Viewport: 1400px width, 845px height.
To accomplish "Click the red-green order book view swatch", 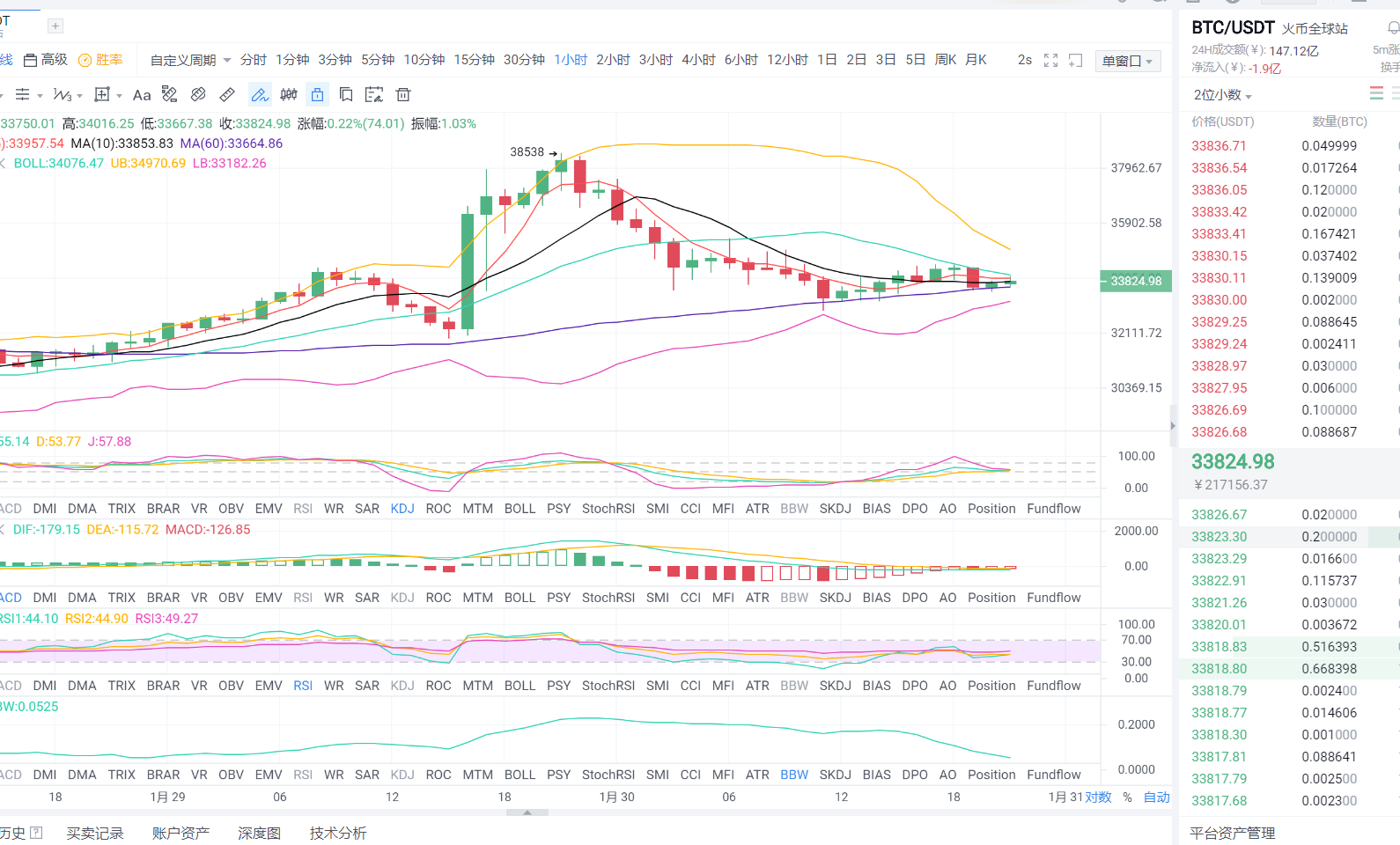I will [x=1376, y=93].
